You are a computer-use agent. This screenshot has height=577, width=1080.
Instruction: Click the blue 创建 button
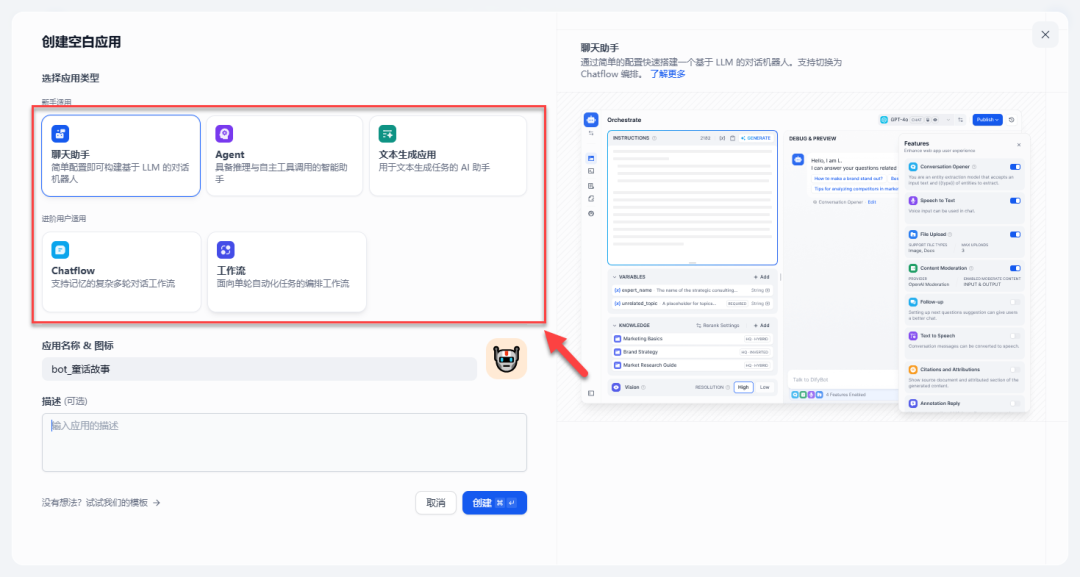[495, 503]
